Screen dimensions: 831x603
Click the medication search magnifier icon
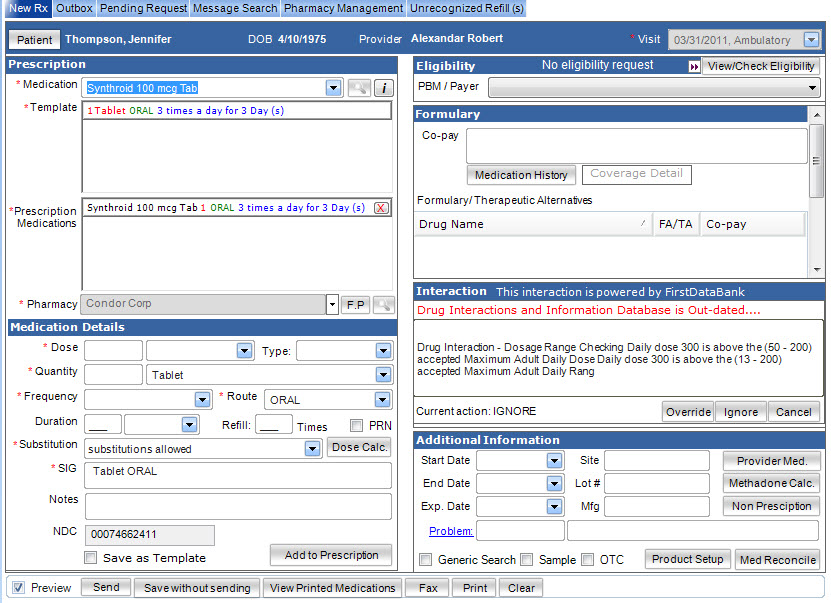click(358, 88)
